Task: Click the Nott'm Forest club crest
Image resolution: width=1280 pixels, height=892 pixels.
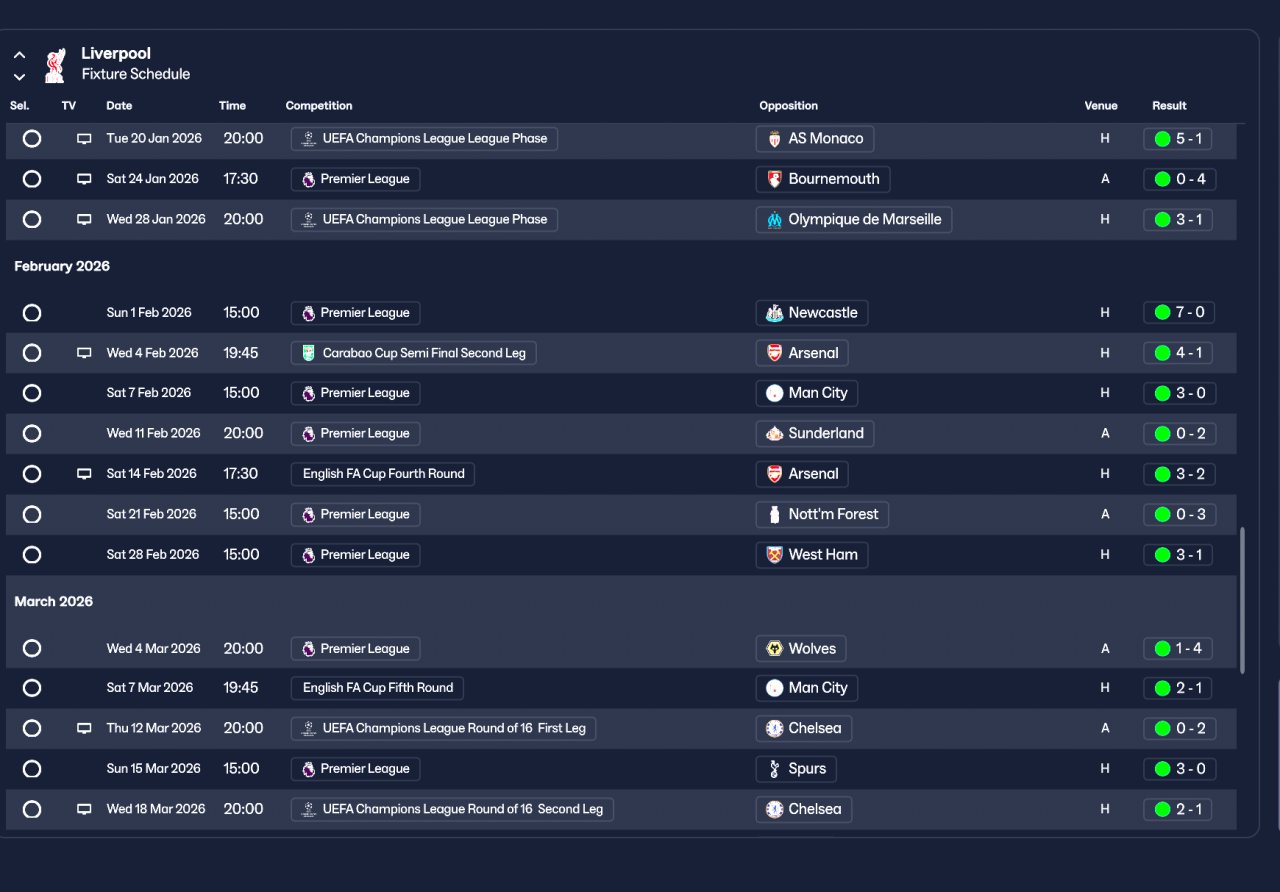Action: 774,515
